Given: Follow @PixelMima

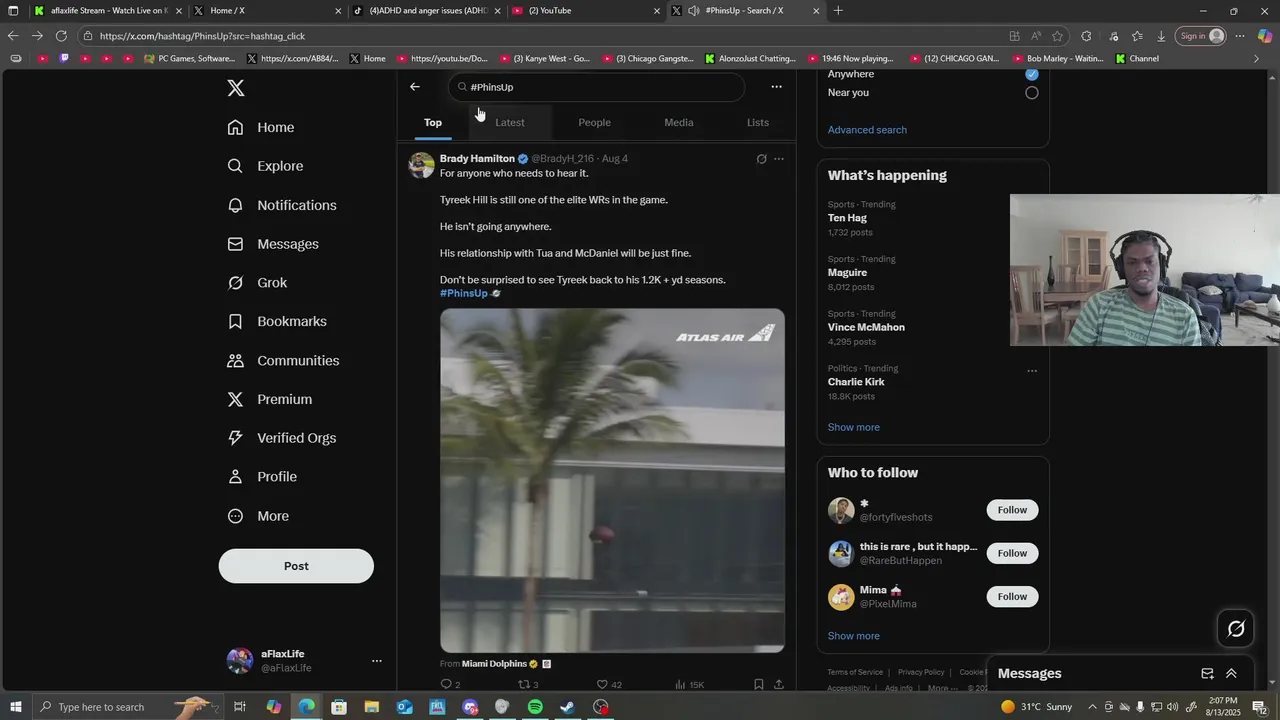Looking at the screenshot, I should pos(1012,596).
